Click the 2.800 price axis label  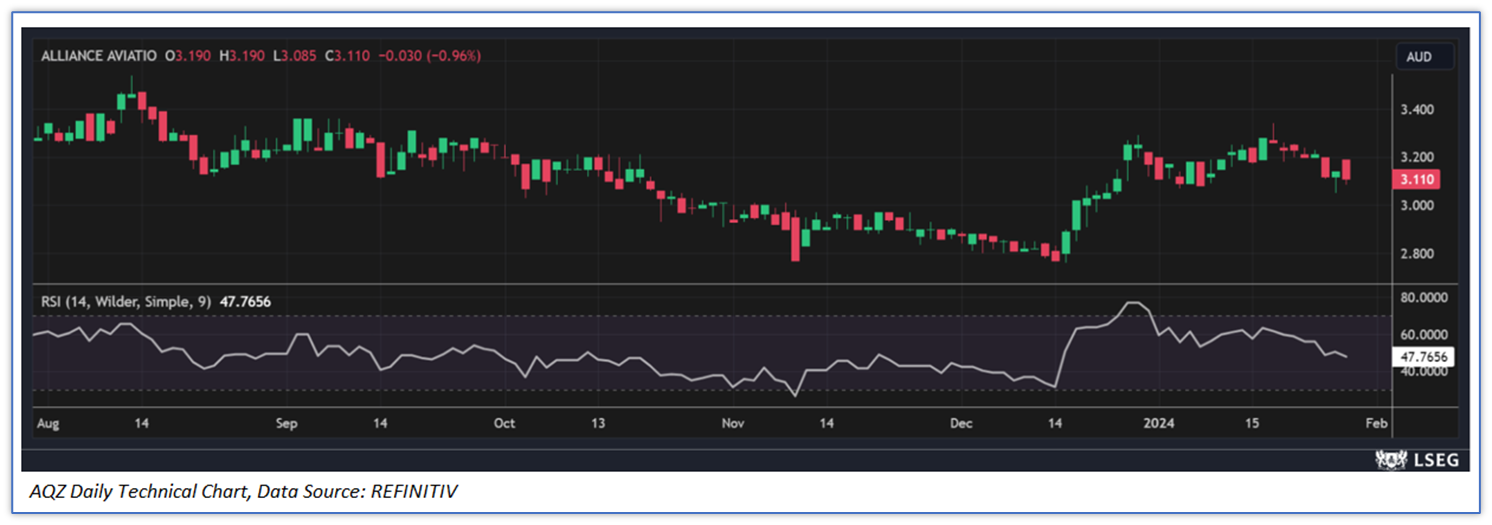point(1417,254)
